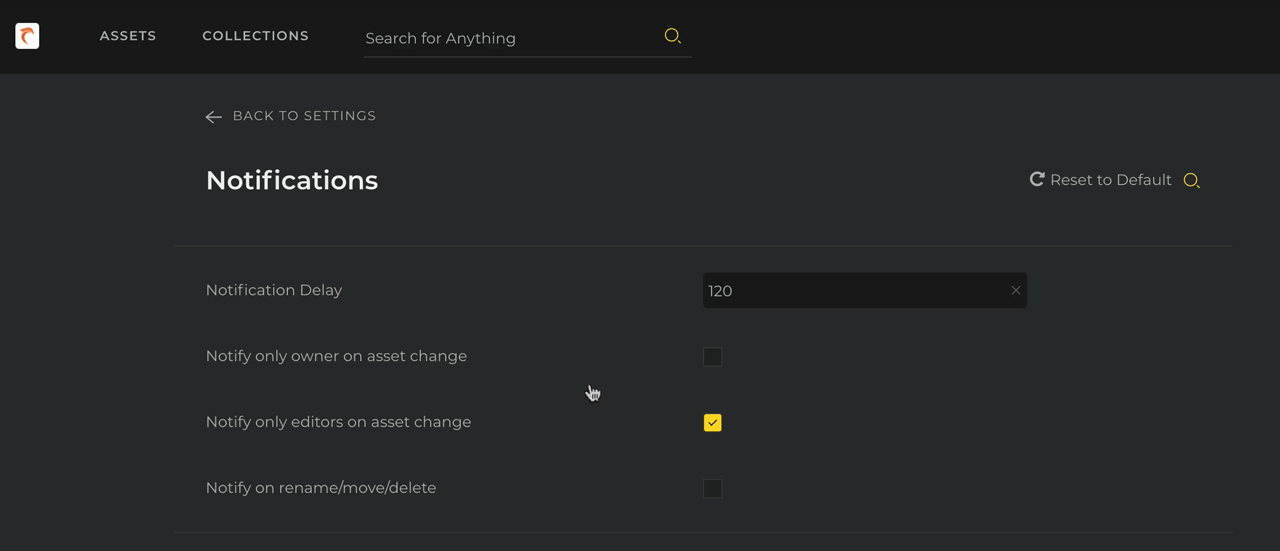The image size is (1280, 551).
Task: Click into the Notification Delay field
Action: point(855,291)
